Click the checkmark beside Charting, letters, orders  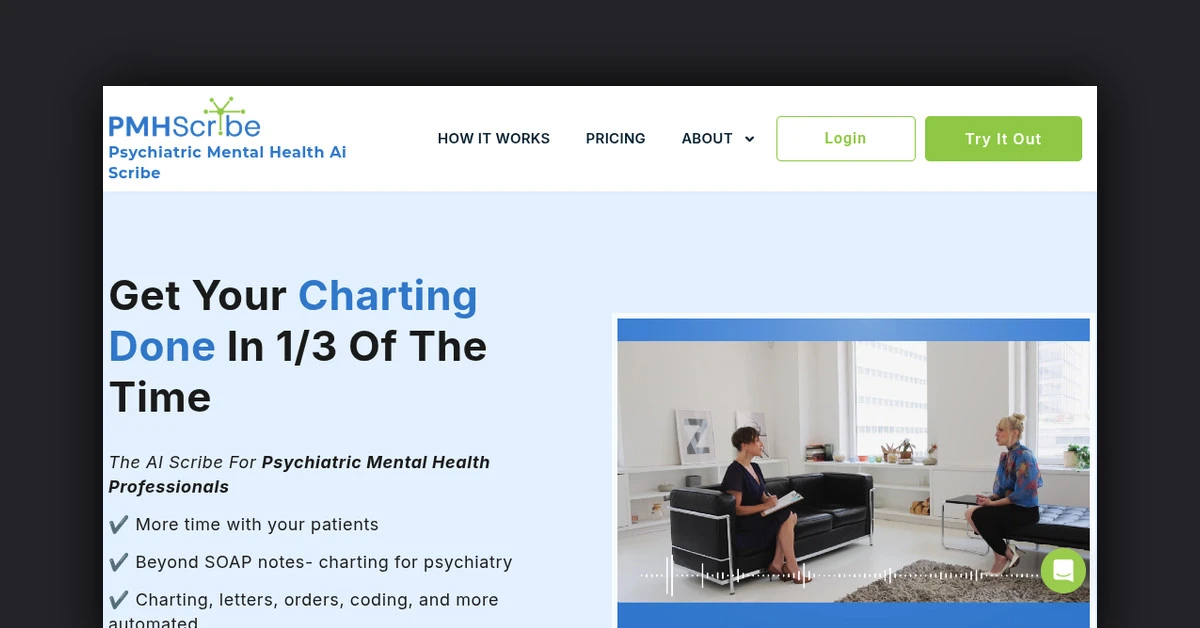[119, 600]
